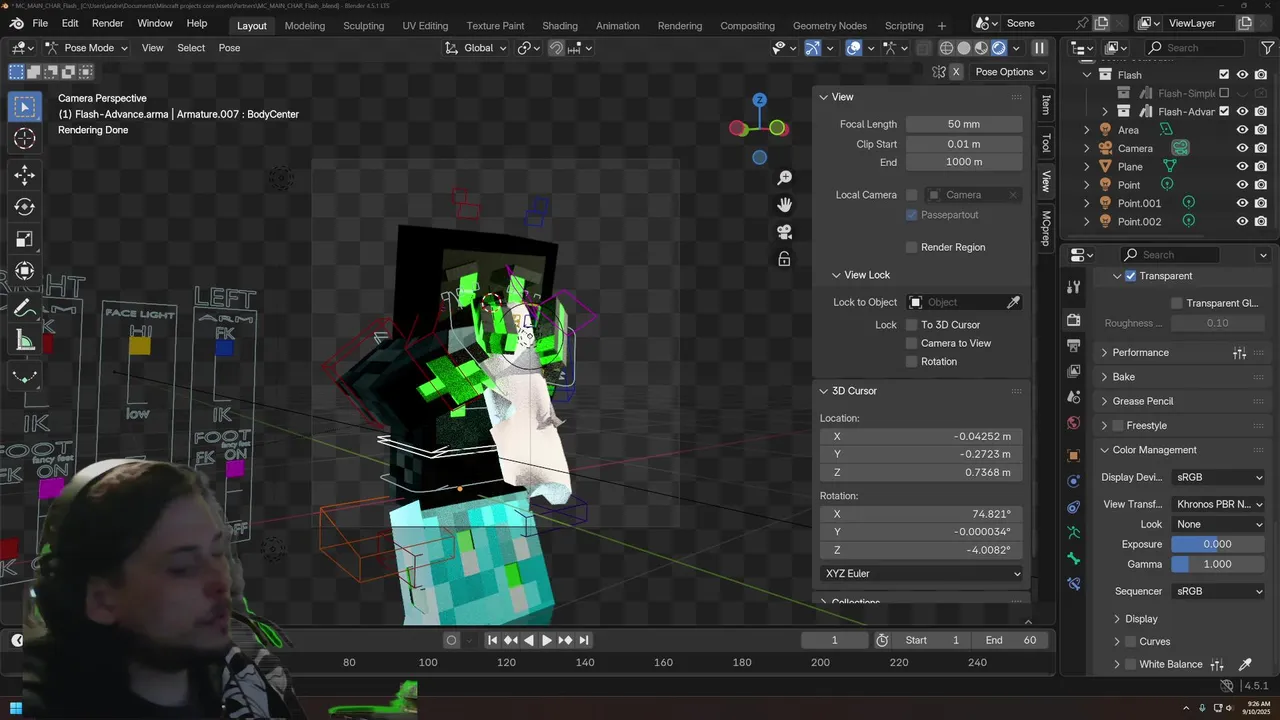Select the Annotate tool

click(x=25, y=309)
